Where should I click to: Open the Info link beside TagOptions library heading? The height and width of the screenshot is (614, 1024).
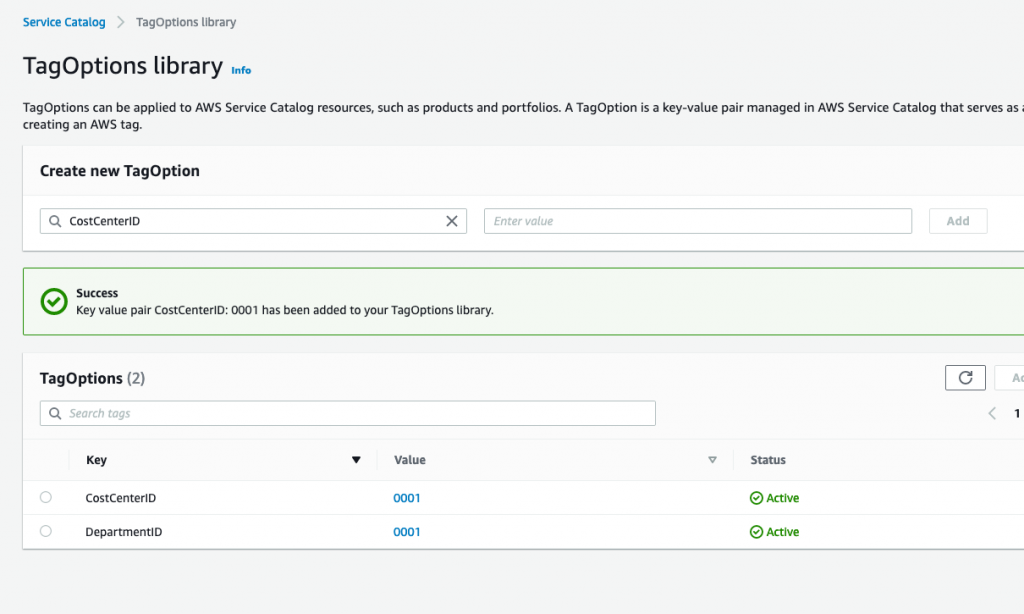tap(241, 70)
